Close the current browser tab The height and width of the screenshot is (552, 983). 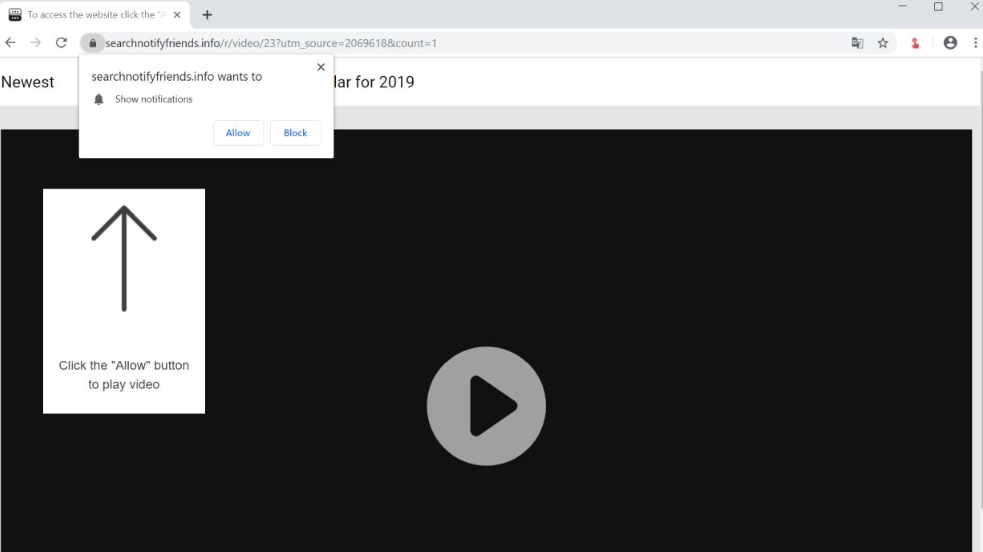177,15
